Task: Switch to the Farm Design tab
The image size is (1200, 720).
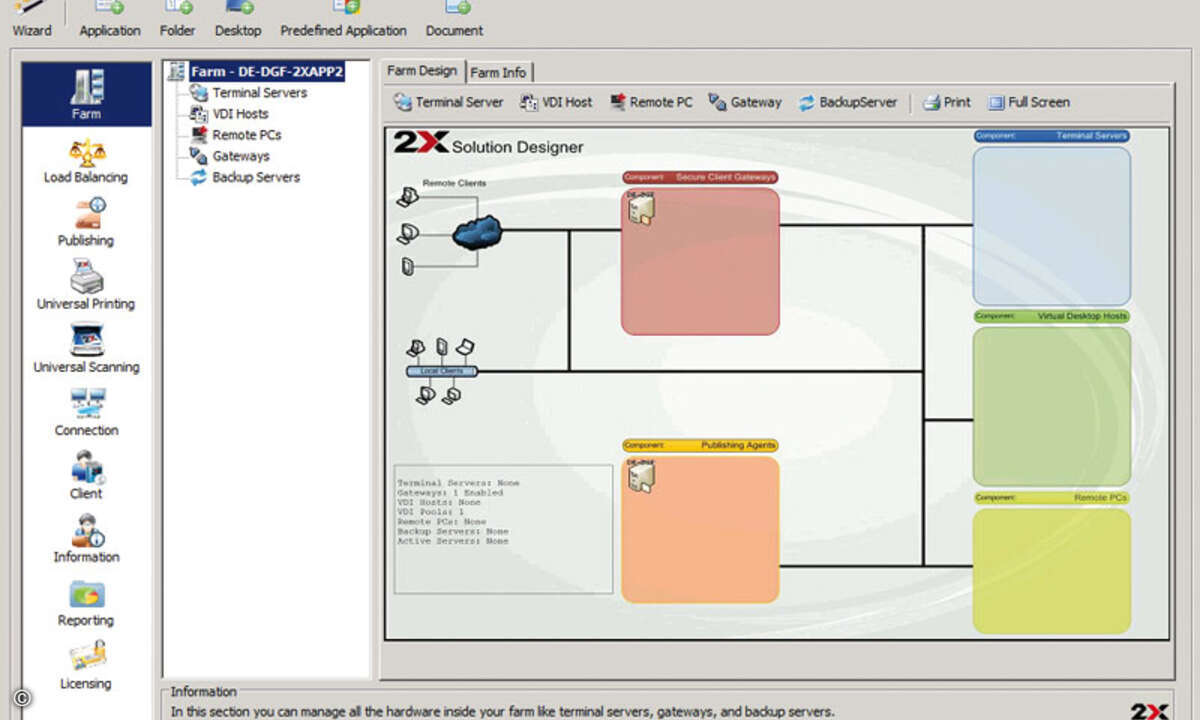Action: tap(421, 71)
